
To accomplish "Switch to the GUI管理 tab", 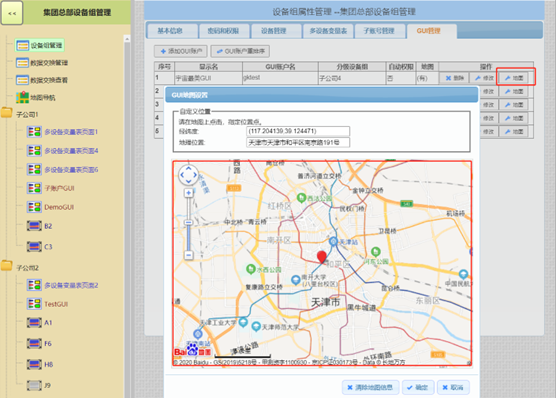I will tap(431, 31).
